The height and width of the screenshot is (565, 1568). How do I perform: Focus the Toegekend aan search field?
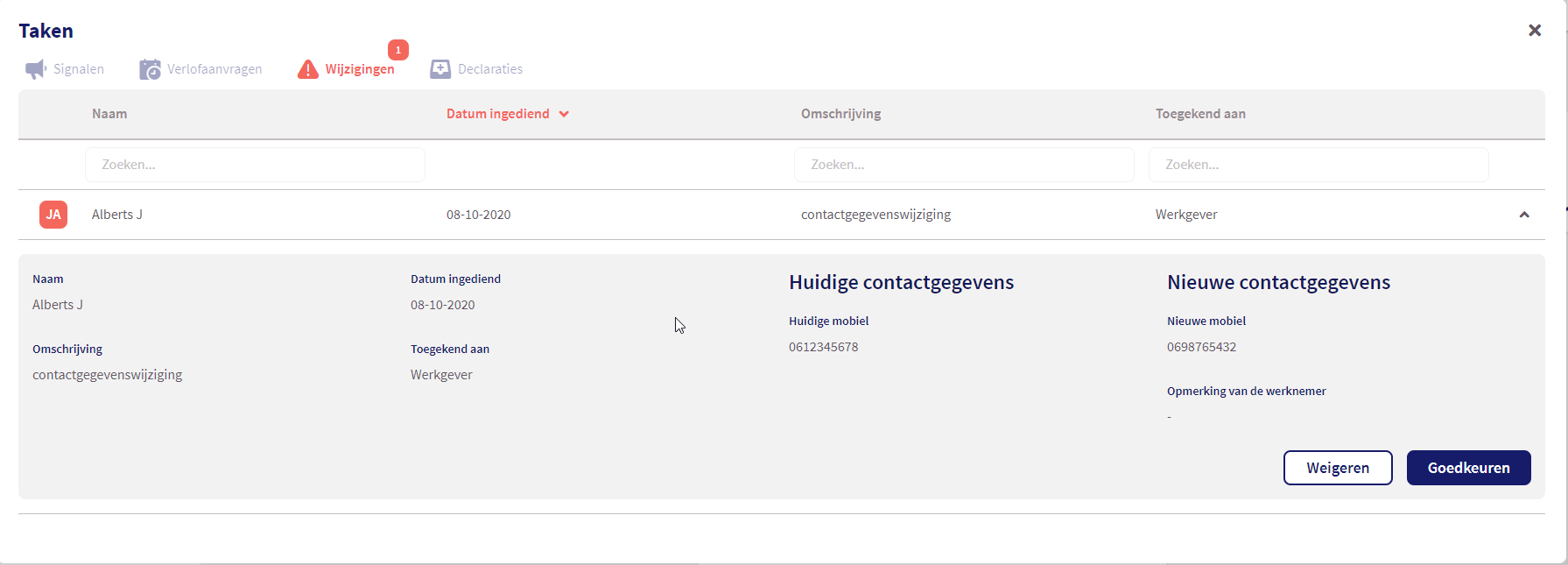[1318, 165]
